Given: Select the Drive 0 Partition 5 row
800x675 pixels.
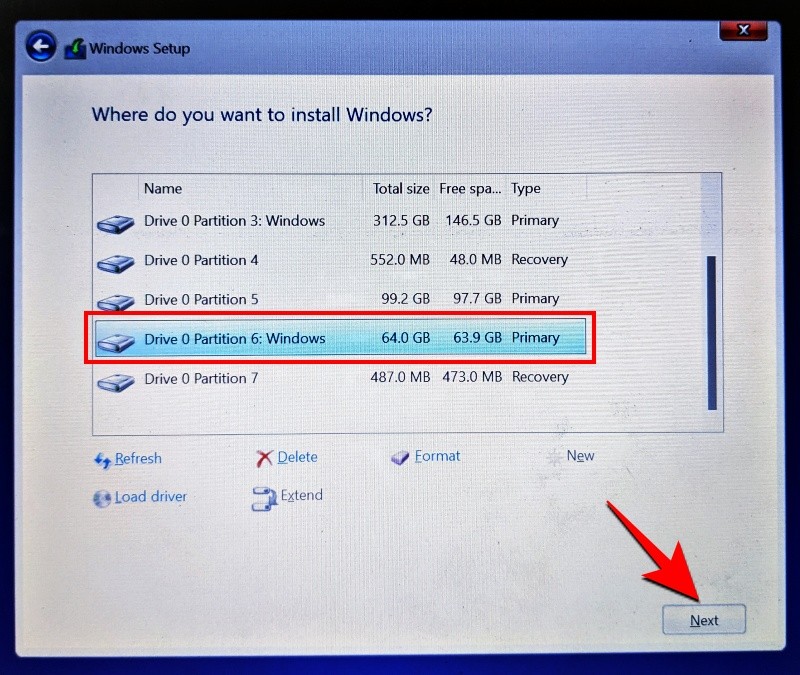Looking at the screenshot, I should pos(341,299).
